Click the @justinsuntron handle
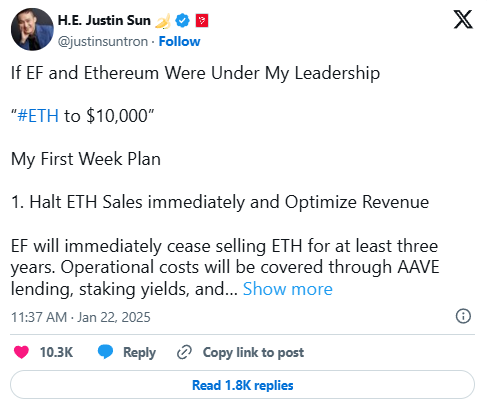Viewport: 487px width, 410px height. pyautogui.click(x=103, y=42)
